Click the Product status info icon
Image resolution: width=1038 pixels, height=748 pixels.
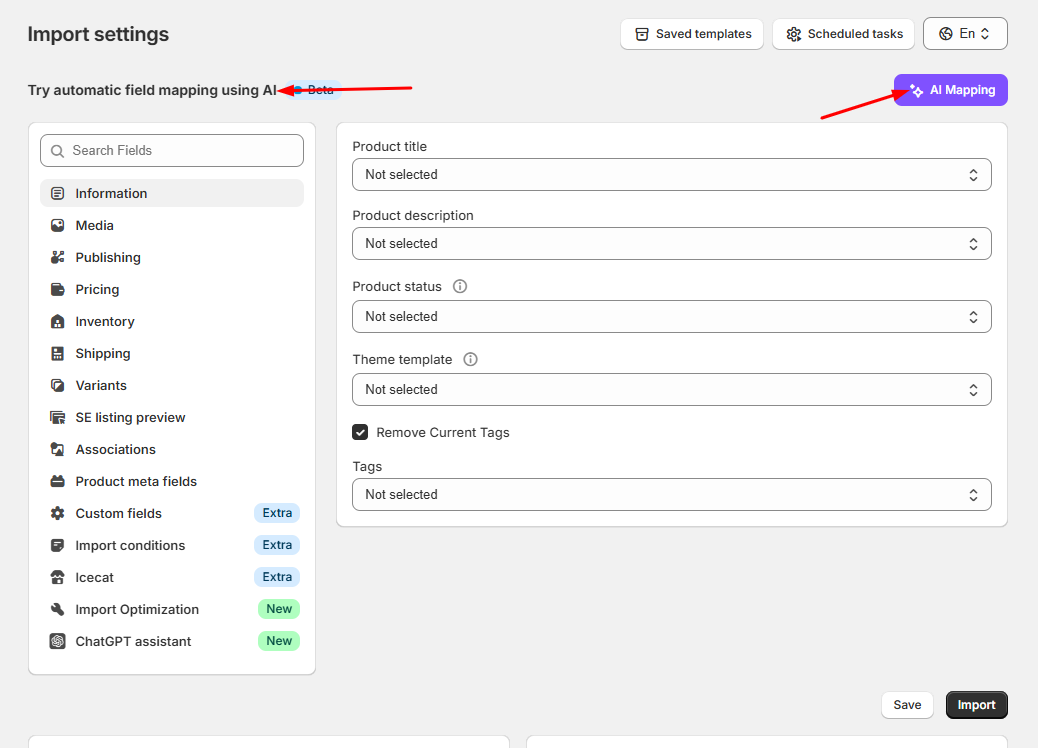tap(459, 286)
